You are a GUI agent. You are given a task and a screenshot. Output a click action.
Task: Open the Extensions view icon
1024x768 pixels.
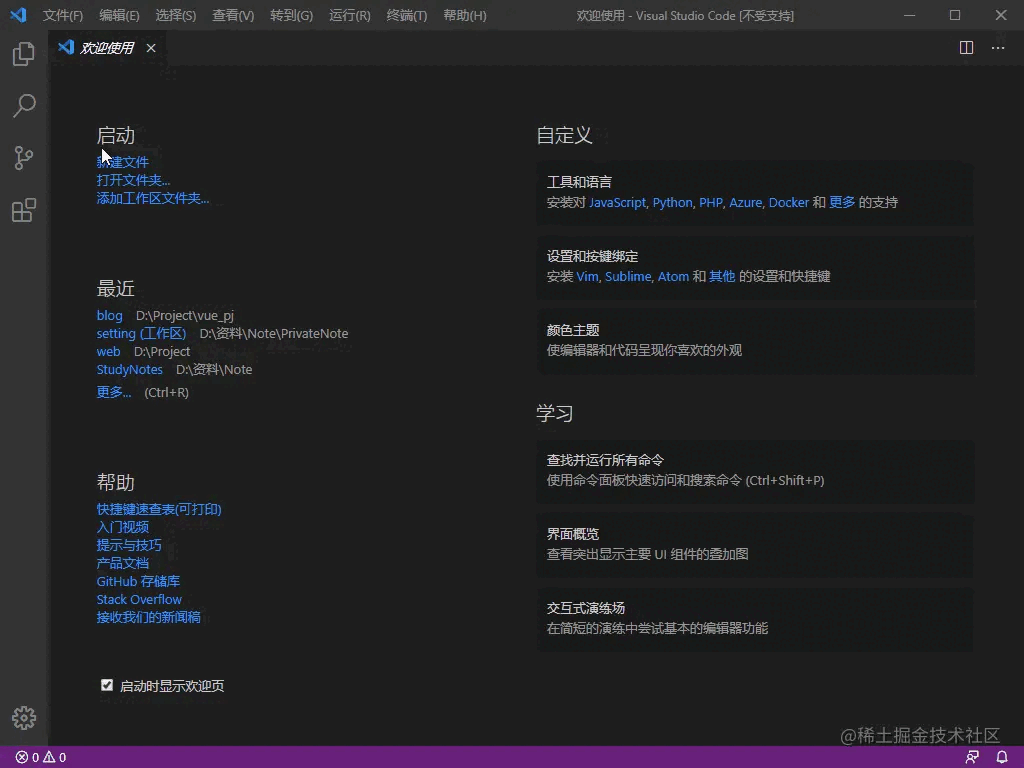click(x=23, y=210)
